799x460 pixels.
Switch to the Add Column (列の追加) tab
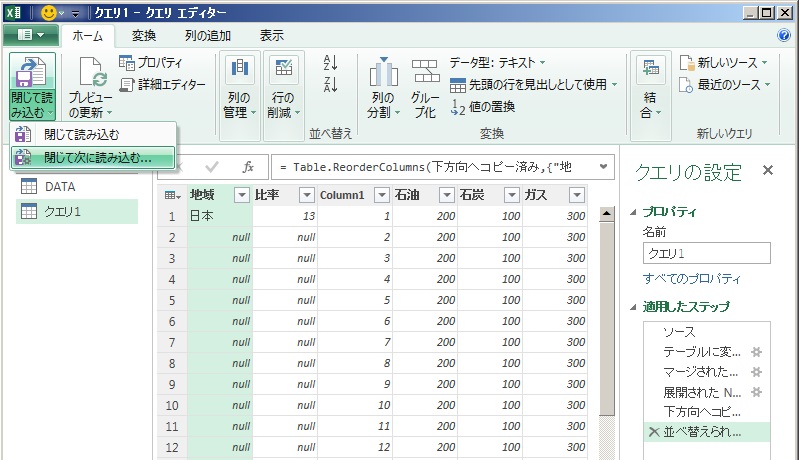click(x=207, y=36)
